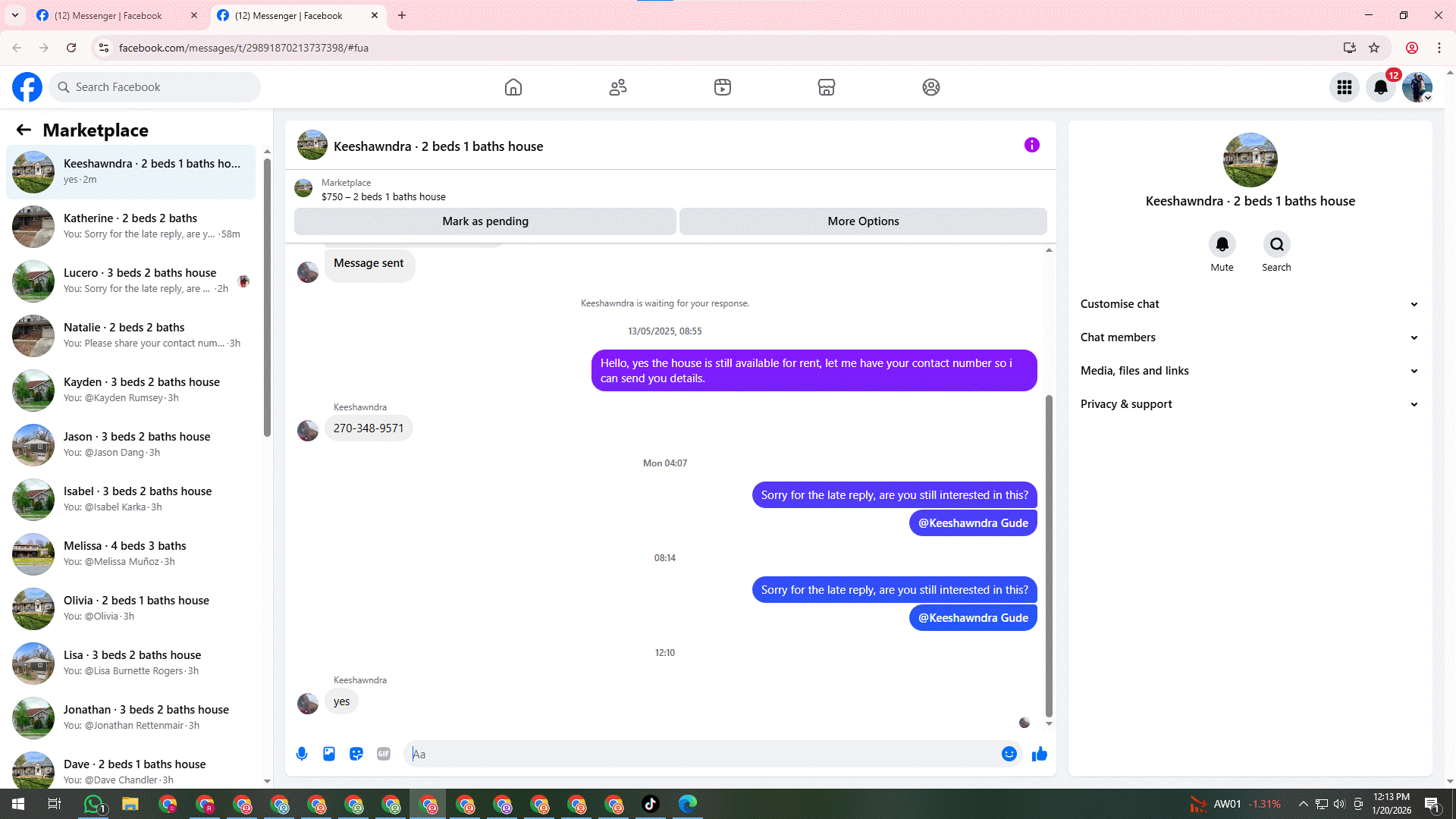Expand the Chat members section
Viewport: 1456px width, 819px height.
coord(1250,337)
